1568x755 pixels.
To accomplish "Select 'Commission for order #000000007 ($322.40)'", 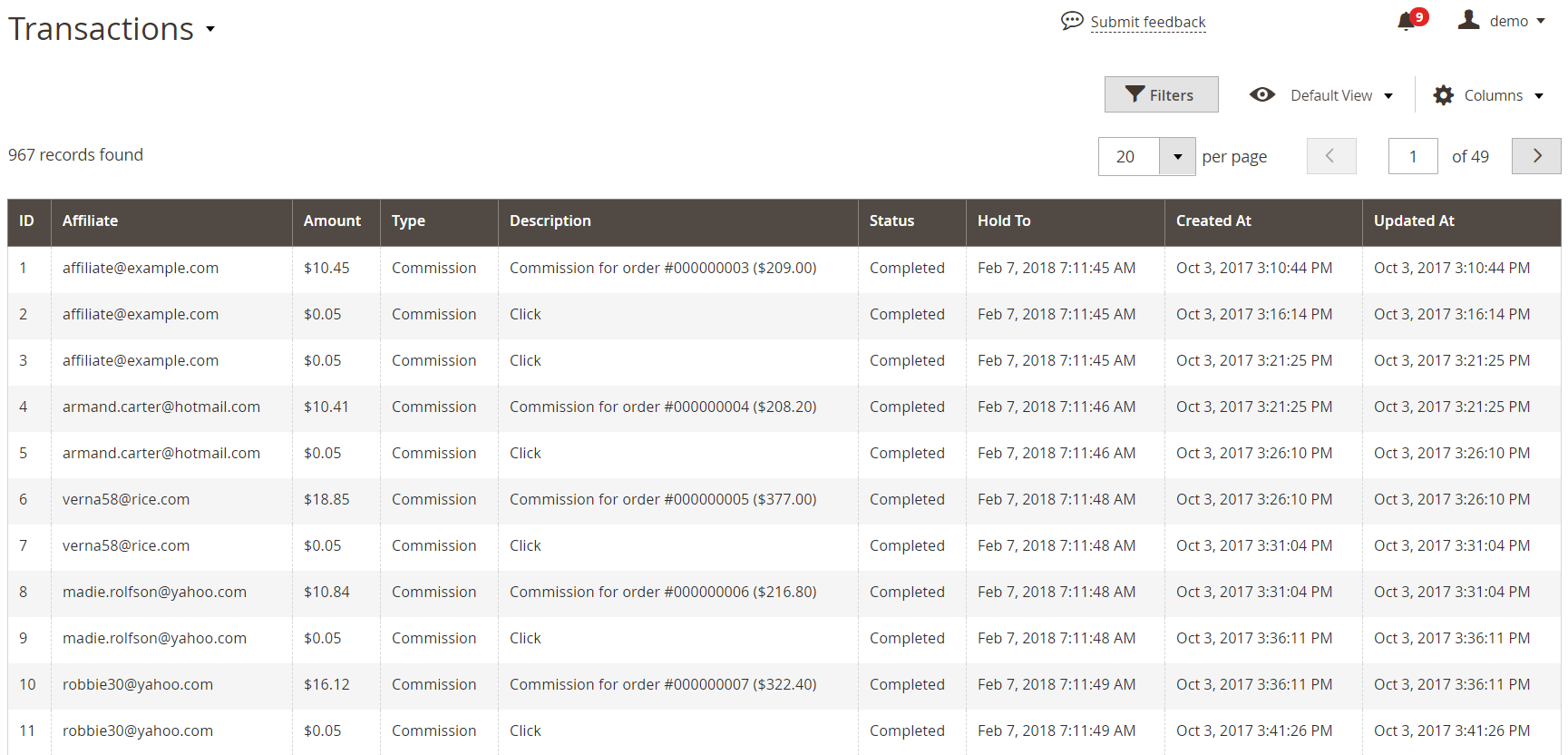I will pos(663,684).
